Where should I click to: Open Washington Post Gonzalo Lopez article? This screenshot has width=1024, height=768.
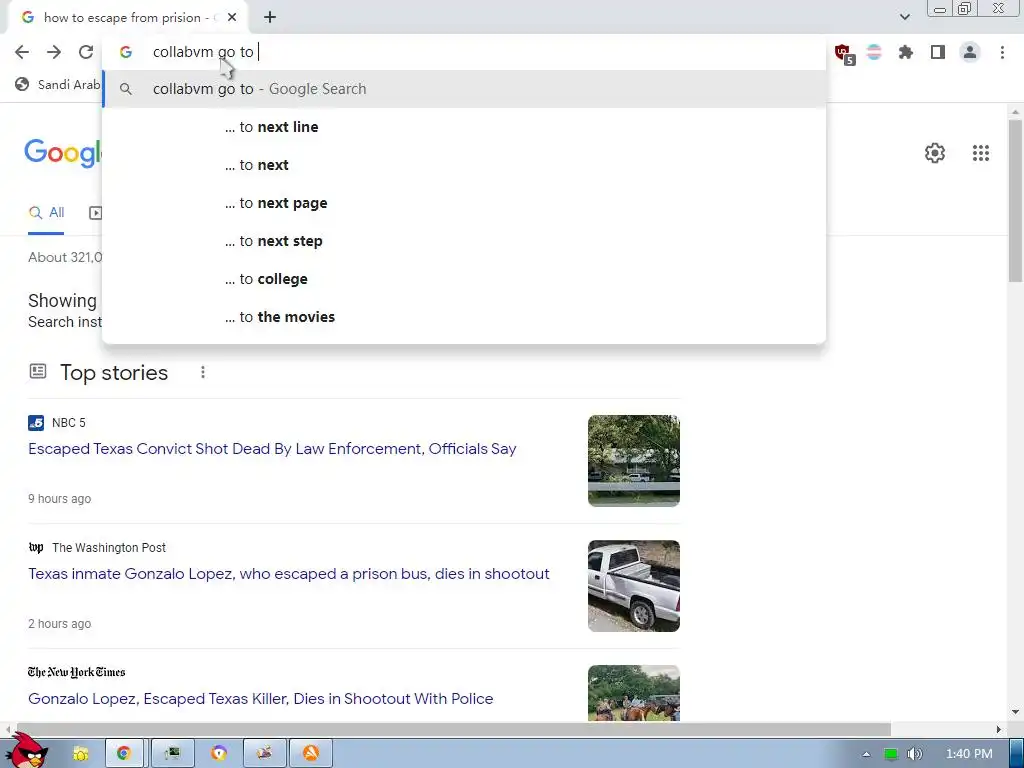(289, 574)
